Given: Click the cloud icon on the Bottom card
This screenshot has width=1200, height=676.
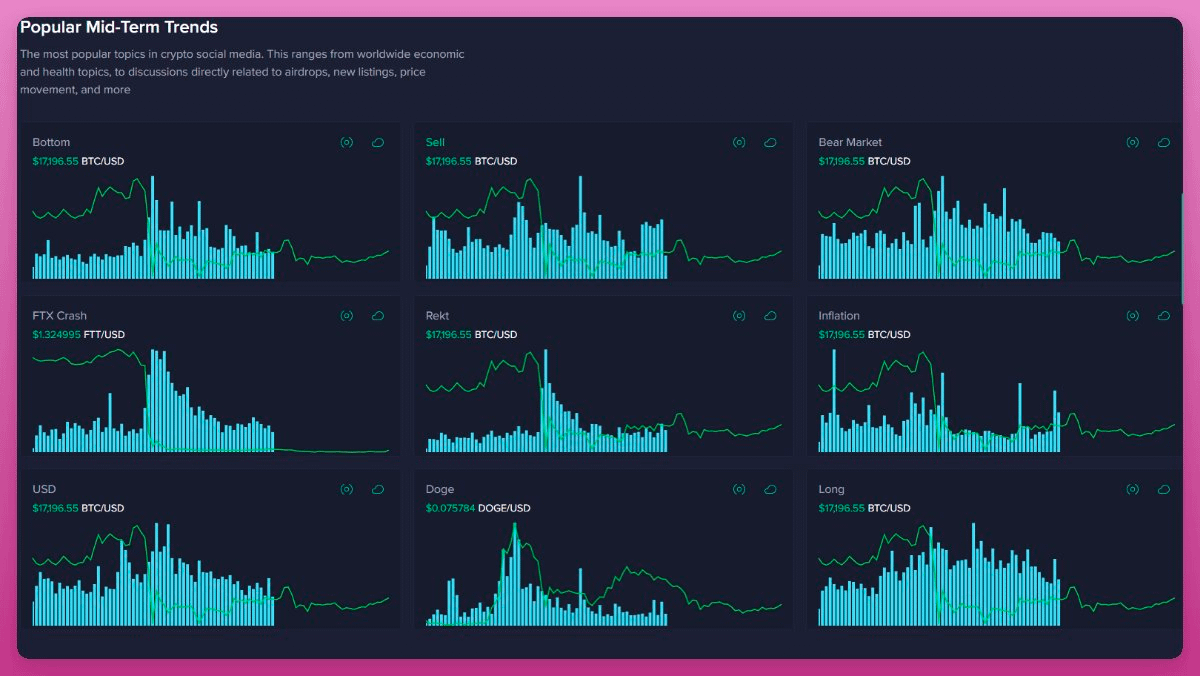Looking at the screenshot, I should pos(378,143).
